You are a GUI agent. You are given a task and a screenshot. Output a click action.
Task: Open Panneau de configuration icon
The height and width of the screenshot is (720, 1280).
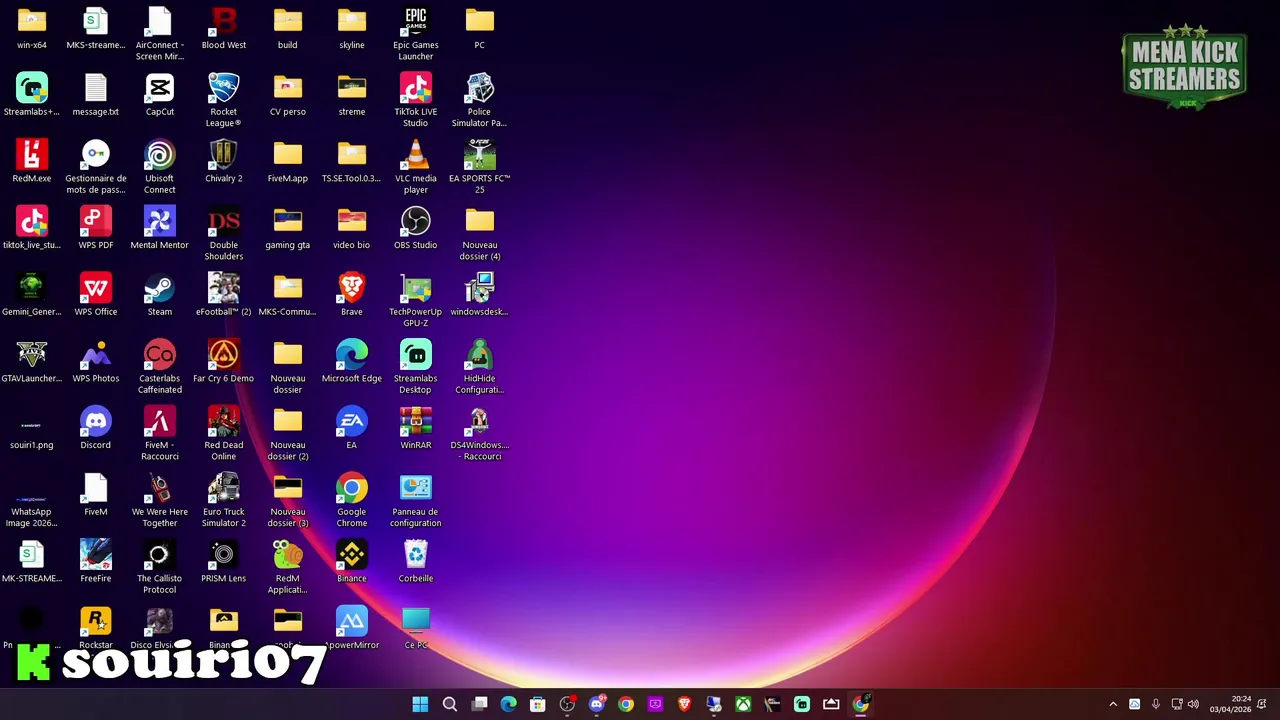coord(416,499)
